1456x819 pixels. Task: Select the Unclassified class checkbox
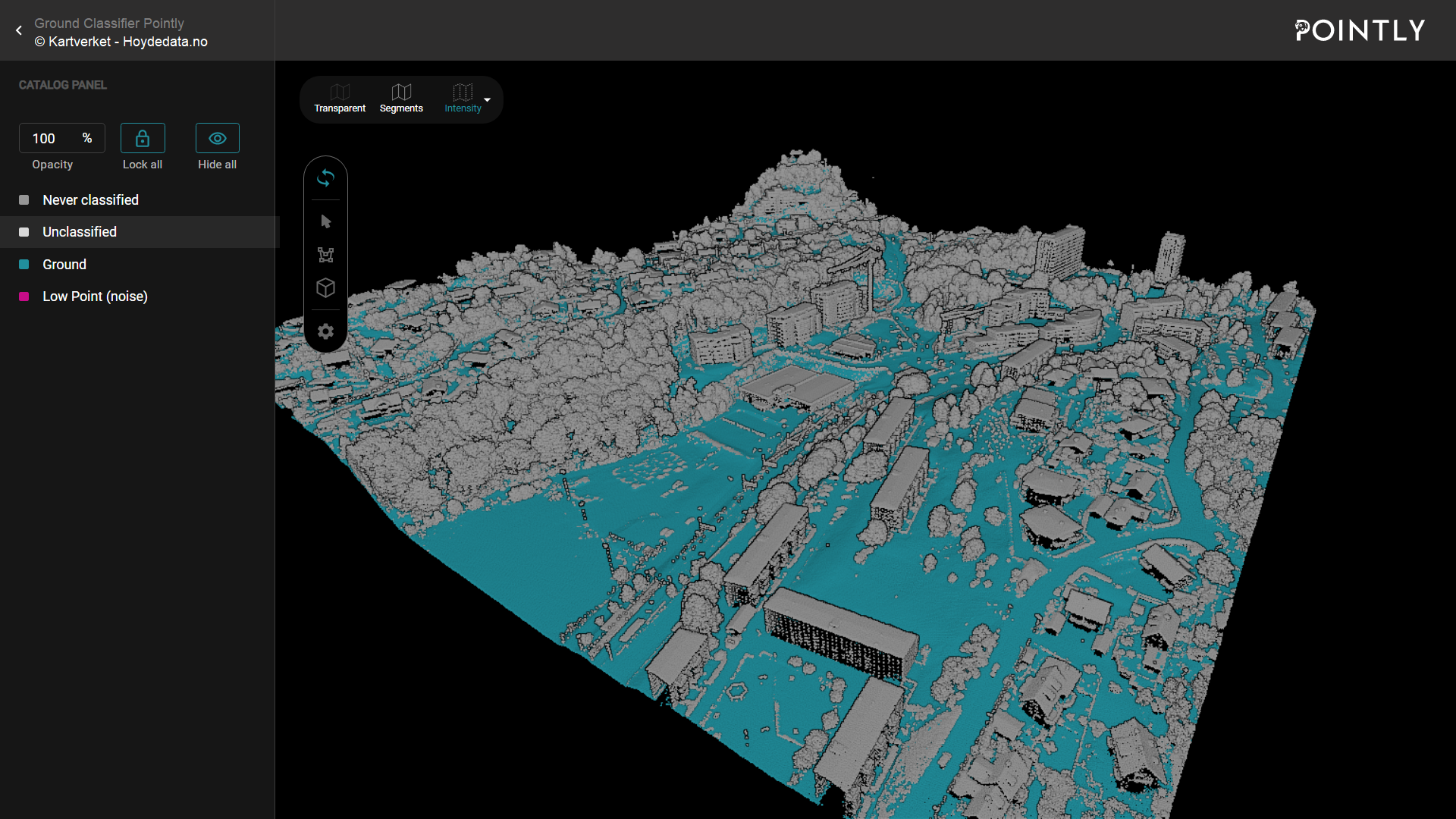point(23,232)
